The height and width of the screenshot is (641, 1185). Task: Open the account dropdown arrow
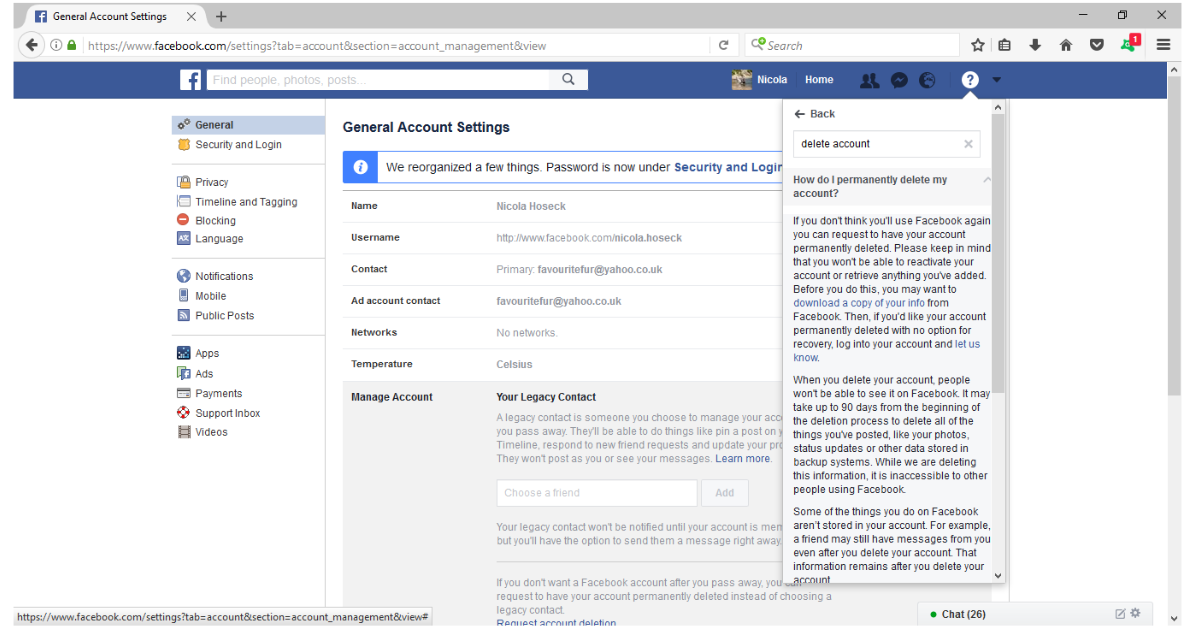(x=997, y=79)
